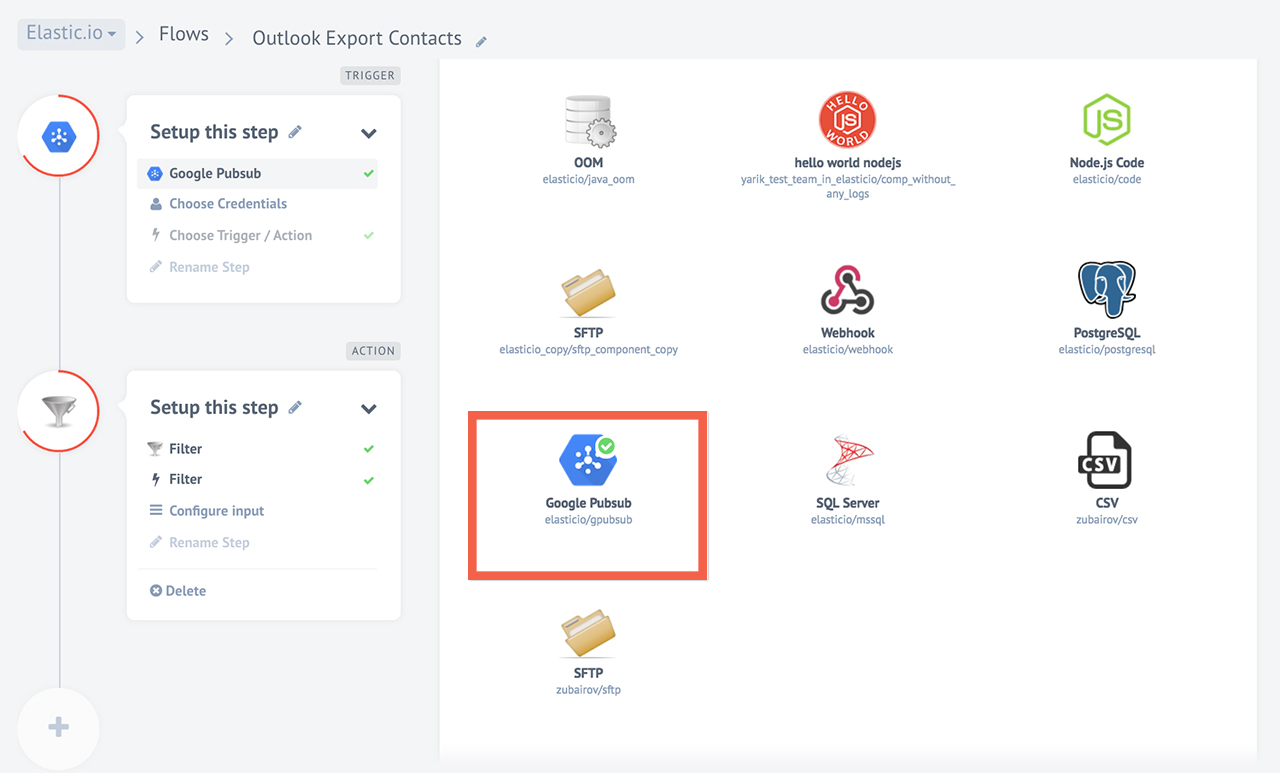Screen dimensions: 1280x773
Task: Select the zubairov/sftp SFTP folder icon
Action: (589, 632)
